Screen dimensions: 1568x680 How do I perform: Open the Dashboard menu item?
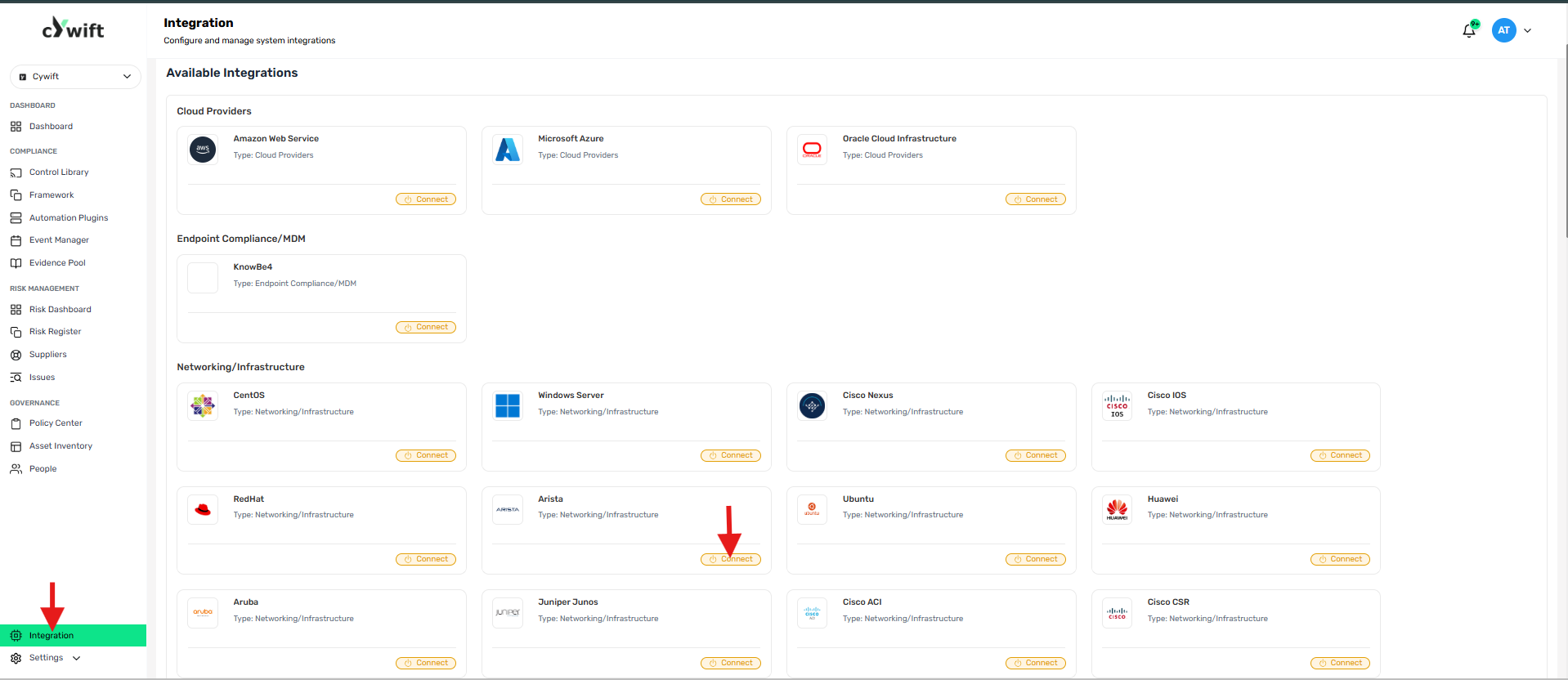point(51,127)
